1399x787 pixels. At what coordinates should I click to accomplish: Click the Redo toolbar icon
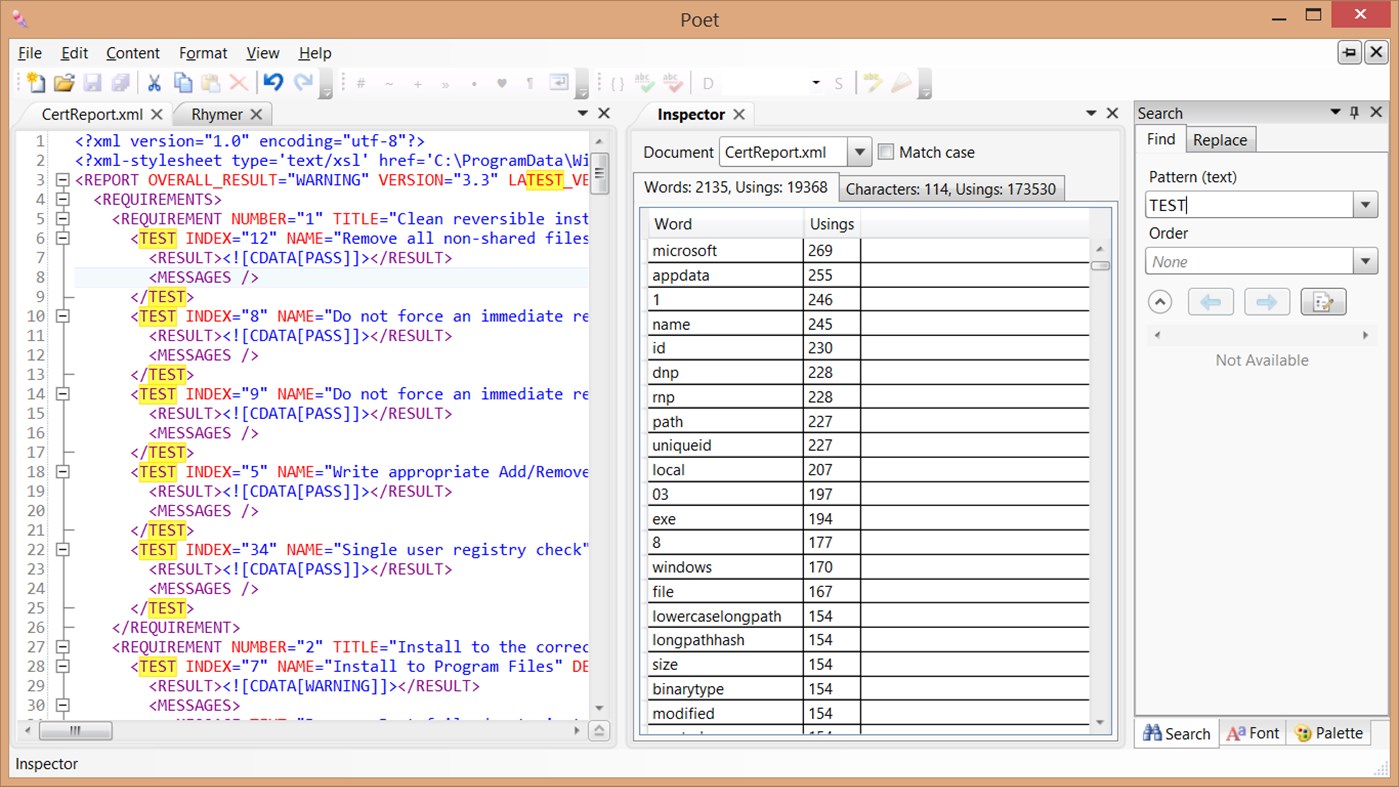click(302, 83)
